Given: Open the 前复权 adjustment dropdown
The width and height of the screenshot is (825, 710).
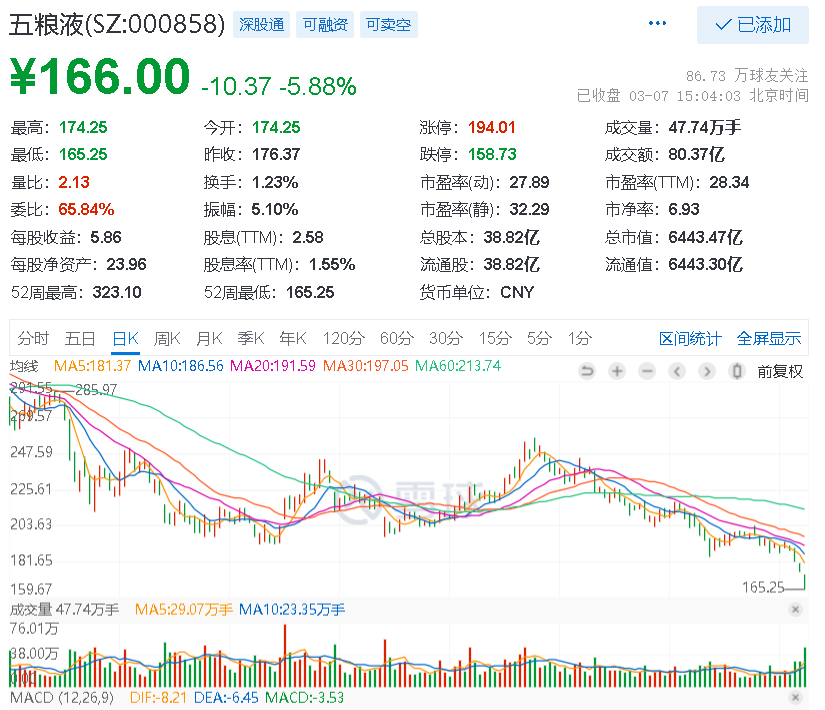Looking at the screenshot, I should click(780, 372).
